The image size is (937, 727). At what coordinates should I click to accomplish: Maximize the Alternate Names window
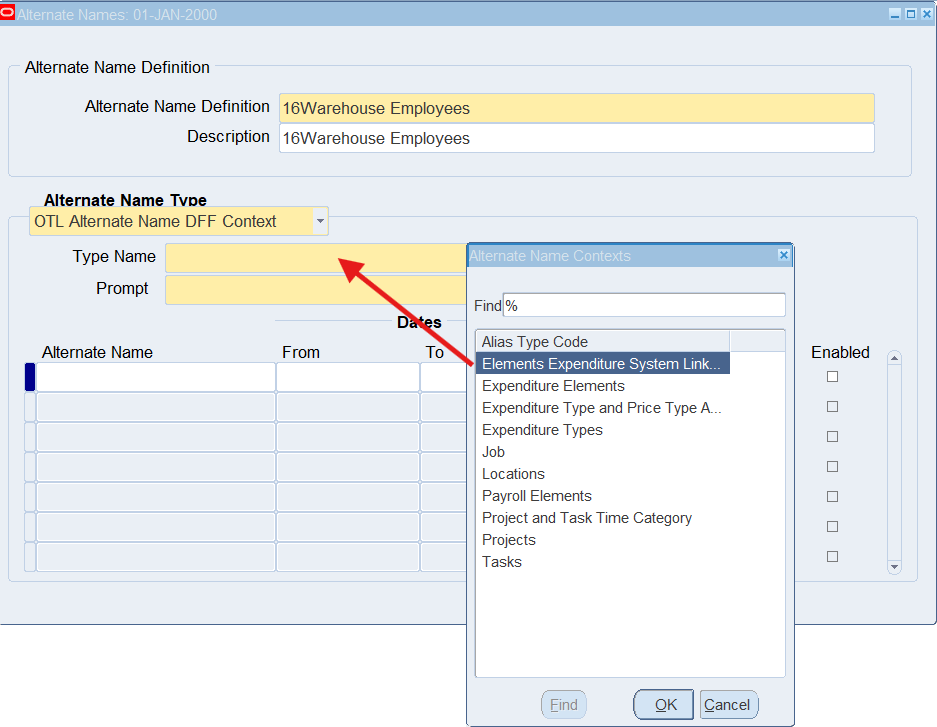coord(911,14)
